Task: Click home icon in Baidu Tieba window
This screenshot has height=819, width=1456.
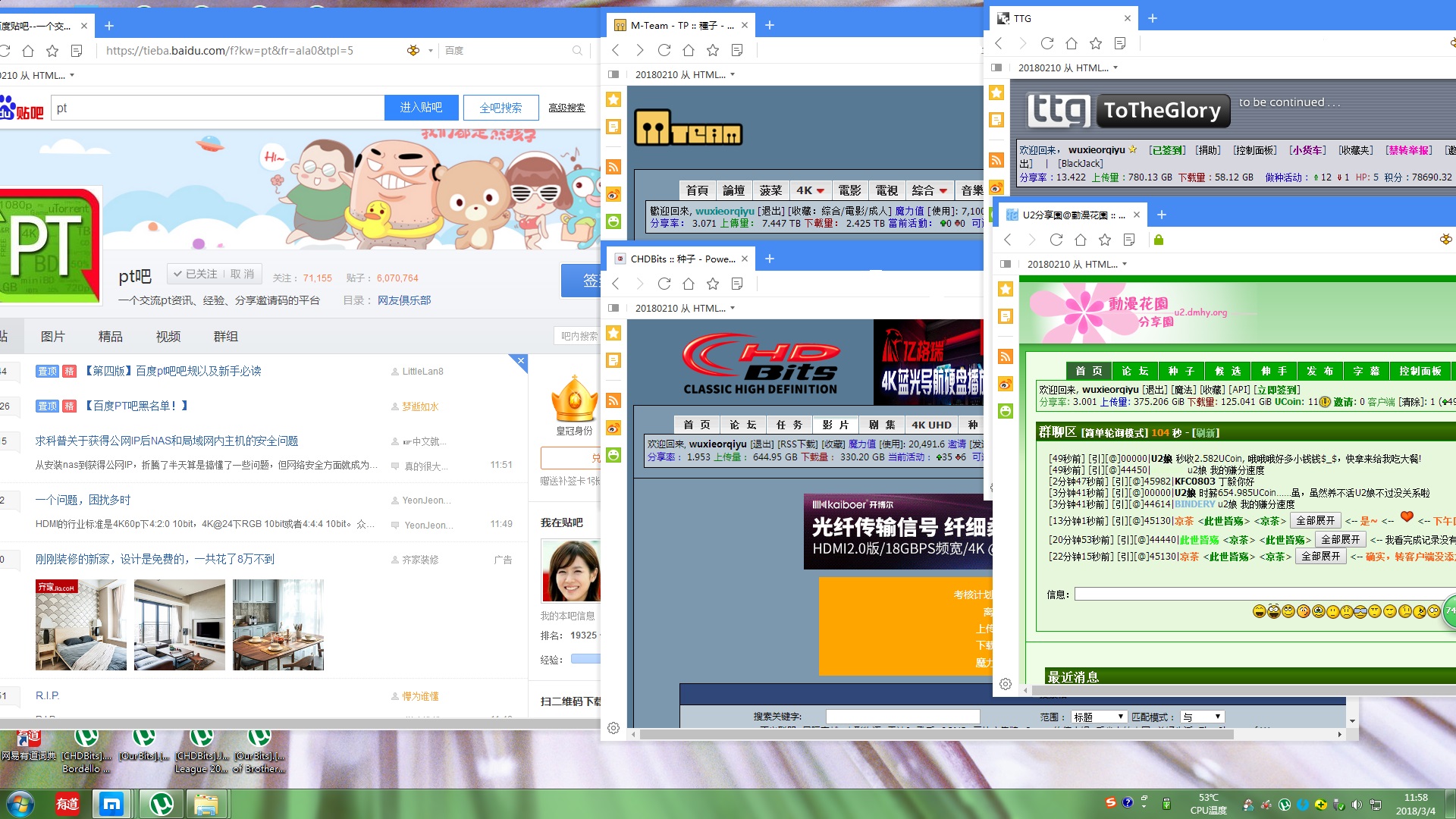Action: pos(28,51)
